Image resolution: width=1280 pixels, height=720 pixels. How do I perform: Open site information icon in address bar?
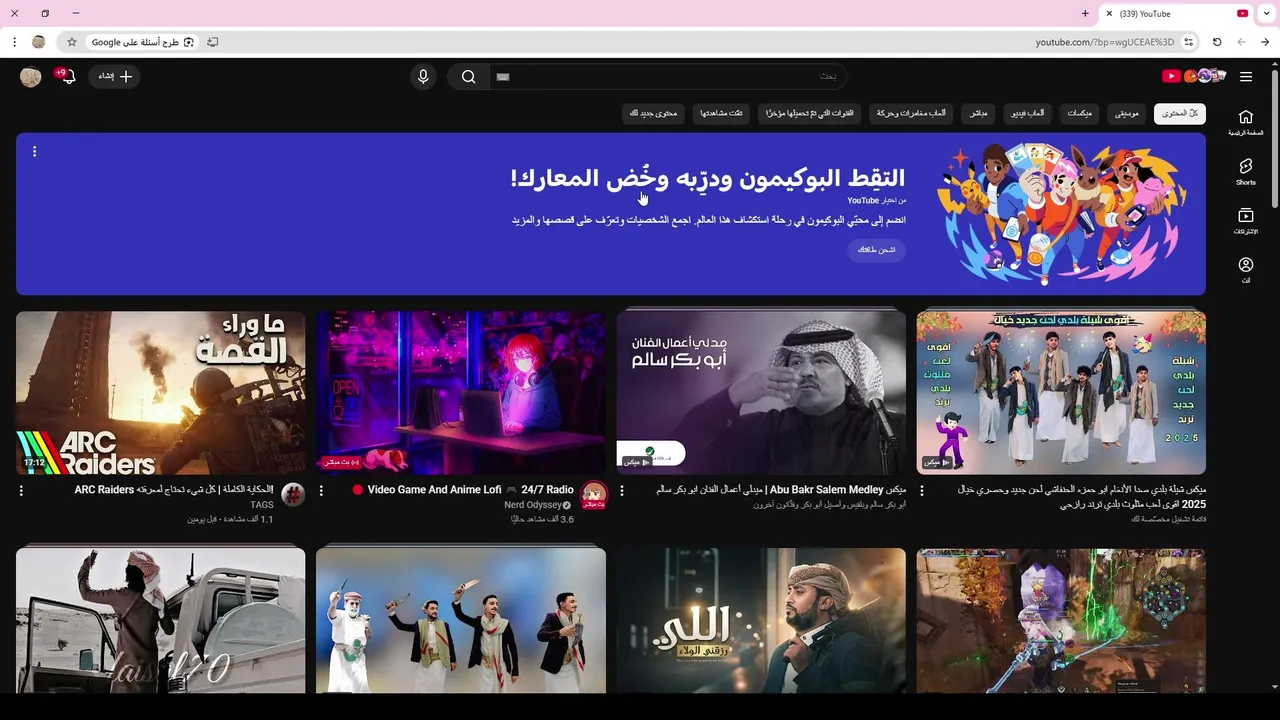click(1188, 42)
